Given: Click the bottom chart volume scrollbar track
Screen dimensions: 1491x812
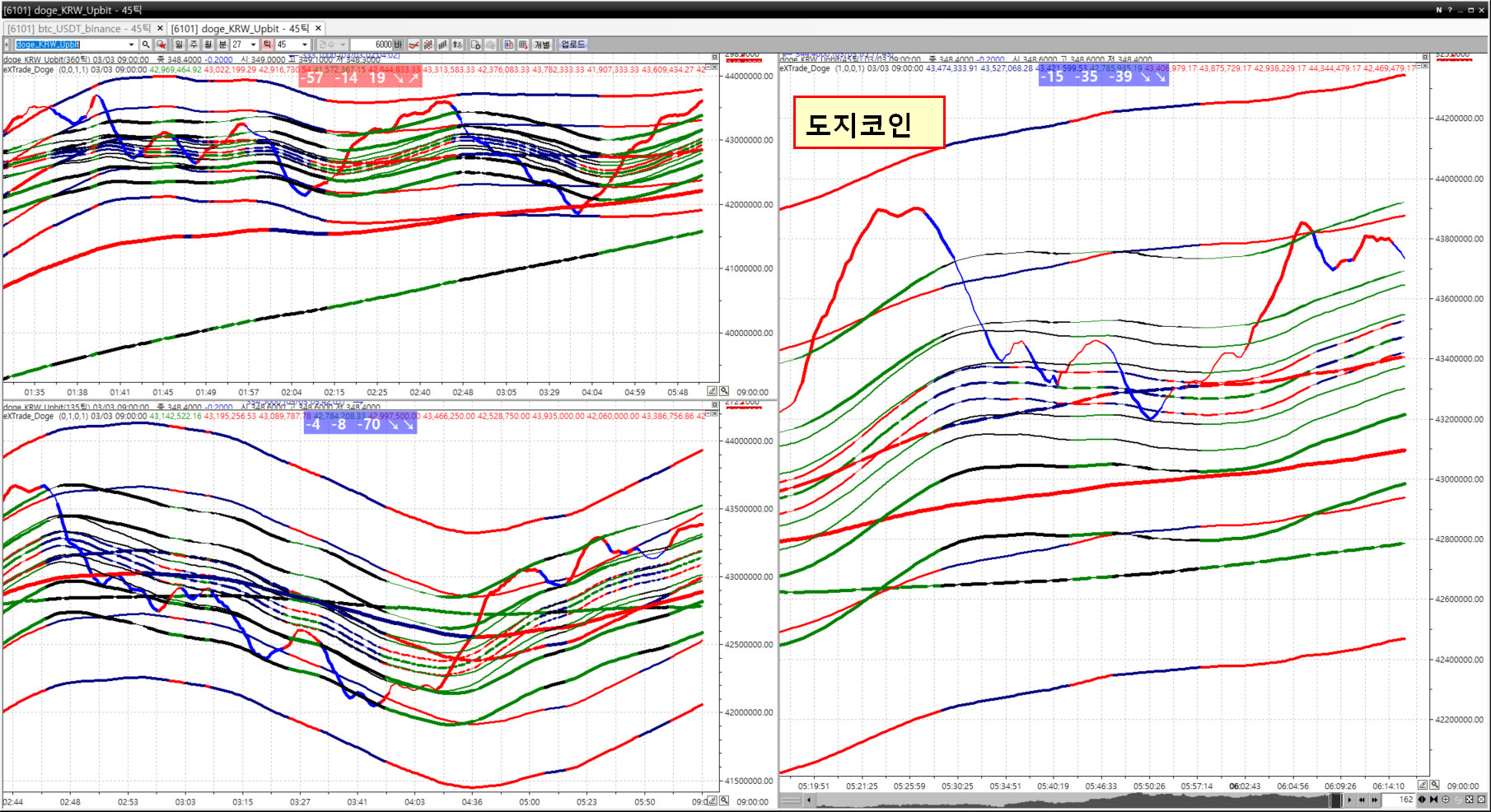Looking at the screenshot, I should [1071, 800].
